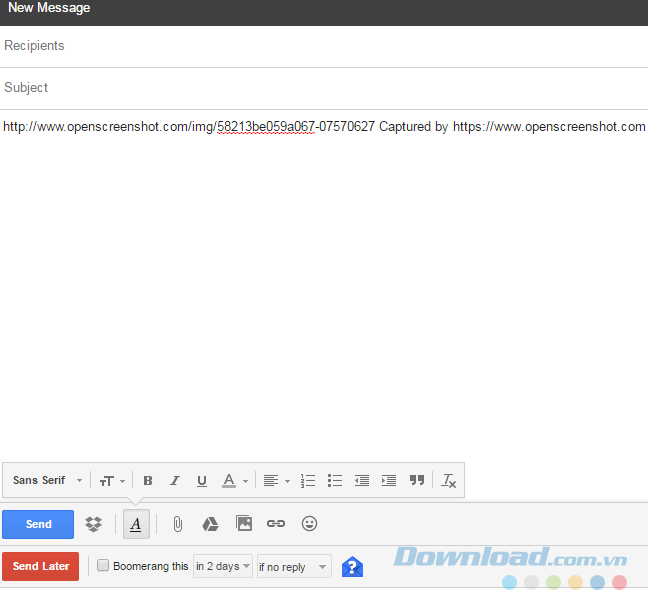Enable the Boomerang this checkbox
The image size is (648, 614).
point(103,565)
